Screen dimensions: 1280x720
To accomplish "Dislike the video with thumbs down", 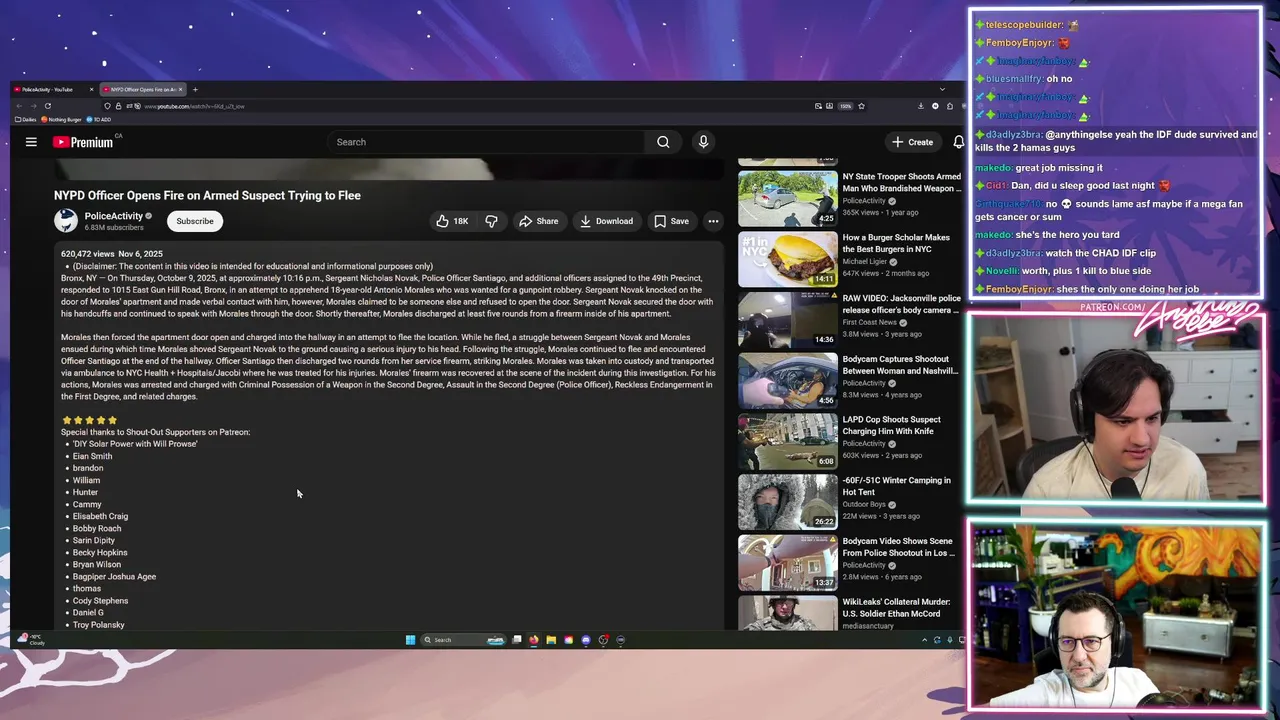I will [x=491, y=221].
